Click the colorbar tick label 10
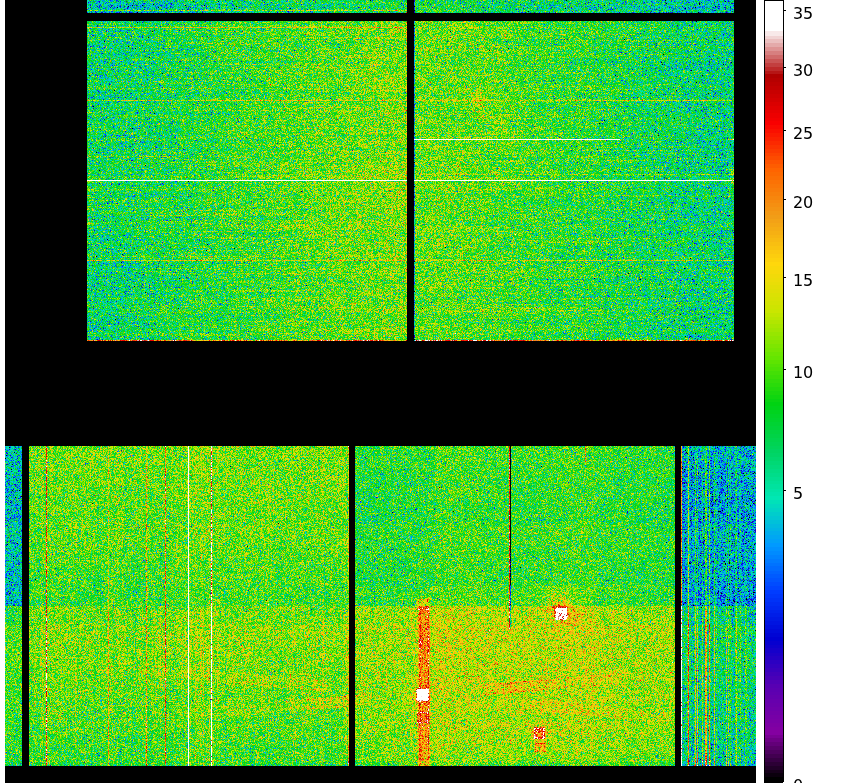Screen dimensions: 868x783 [803, 372]
